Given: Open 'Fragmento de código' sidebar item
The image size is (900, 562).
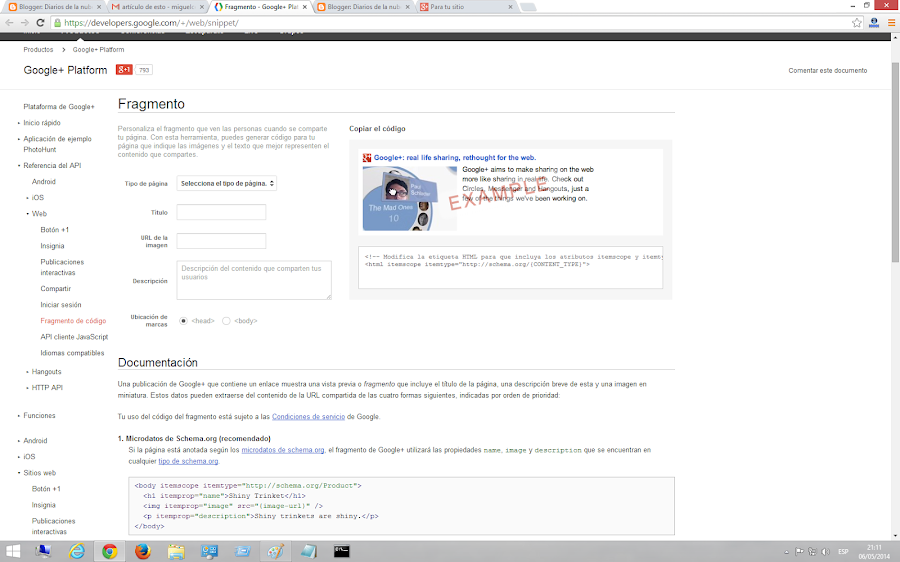Looking at the screenshot, I should tap(73, 321).
